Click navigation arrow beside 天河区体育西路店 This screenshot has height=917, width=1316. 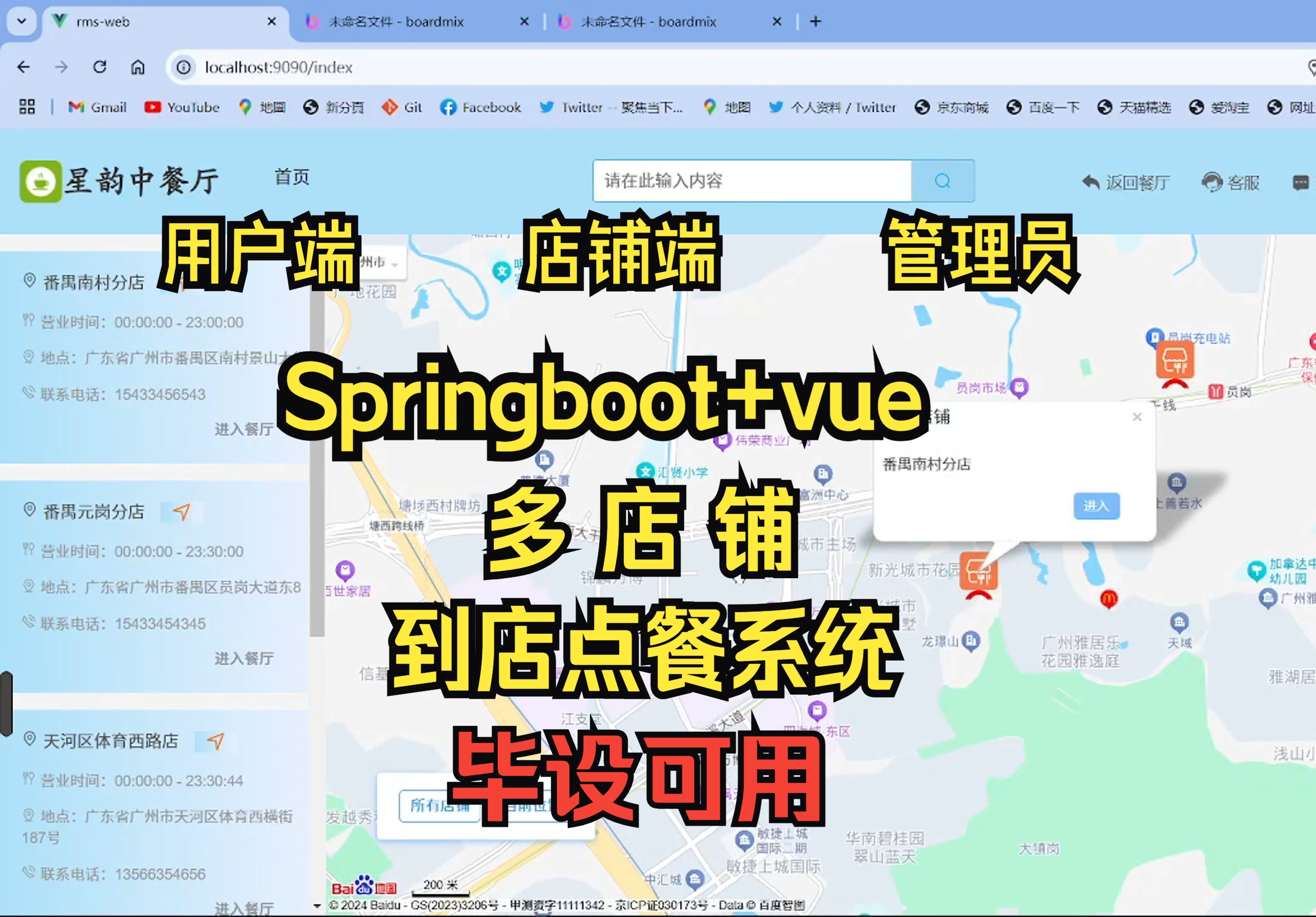pyautogui.click(x=216, y=741)
